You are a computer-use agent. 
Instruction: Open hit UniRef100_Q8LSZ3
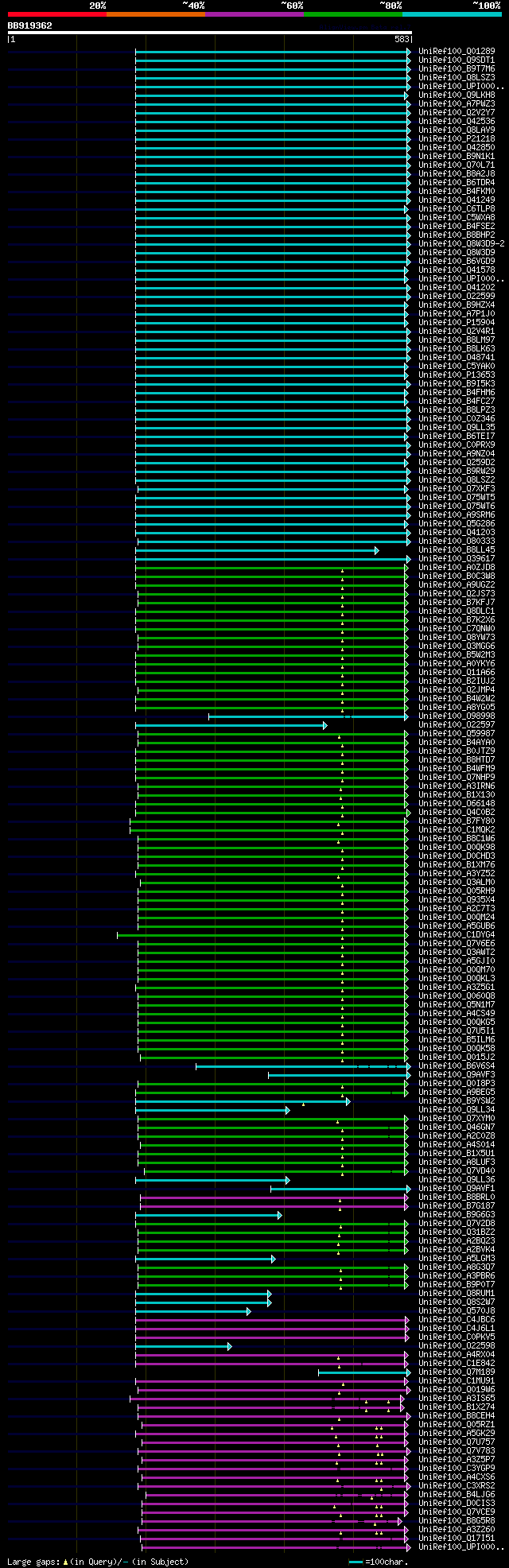[x=457, y=77]
